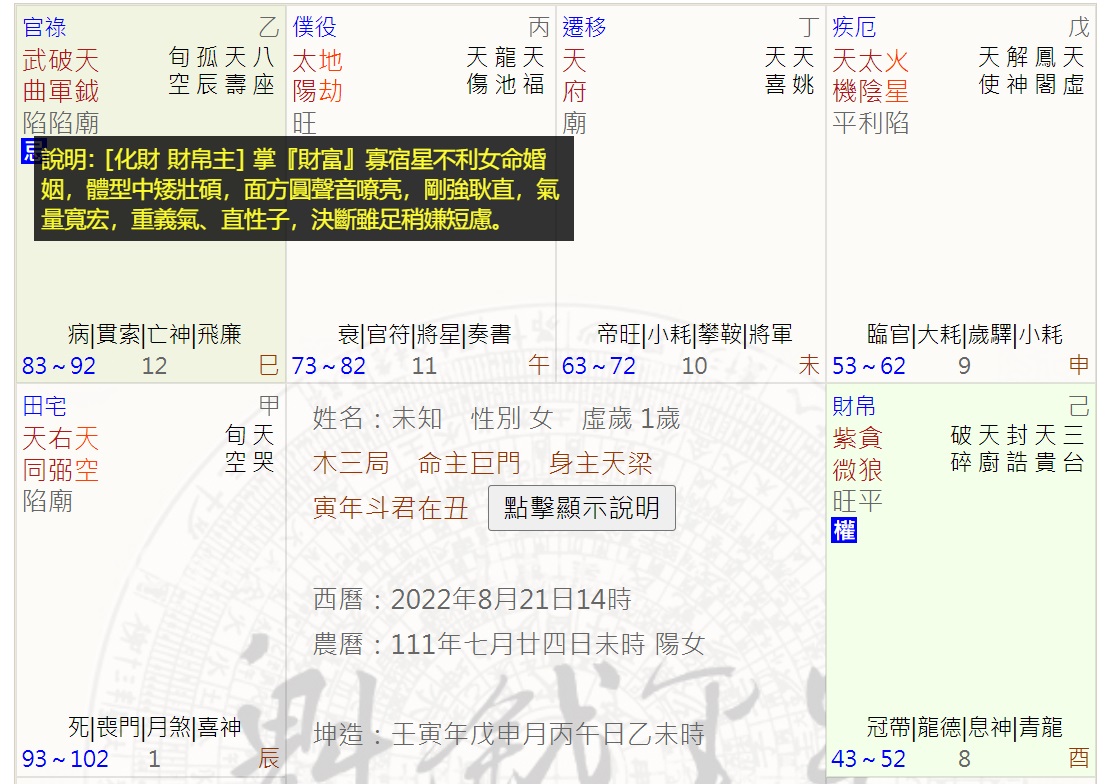
Task: Select the 解神 minor star in 疾厄 palace
Action: 1017,70
